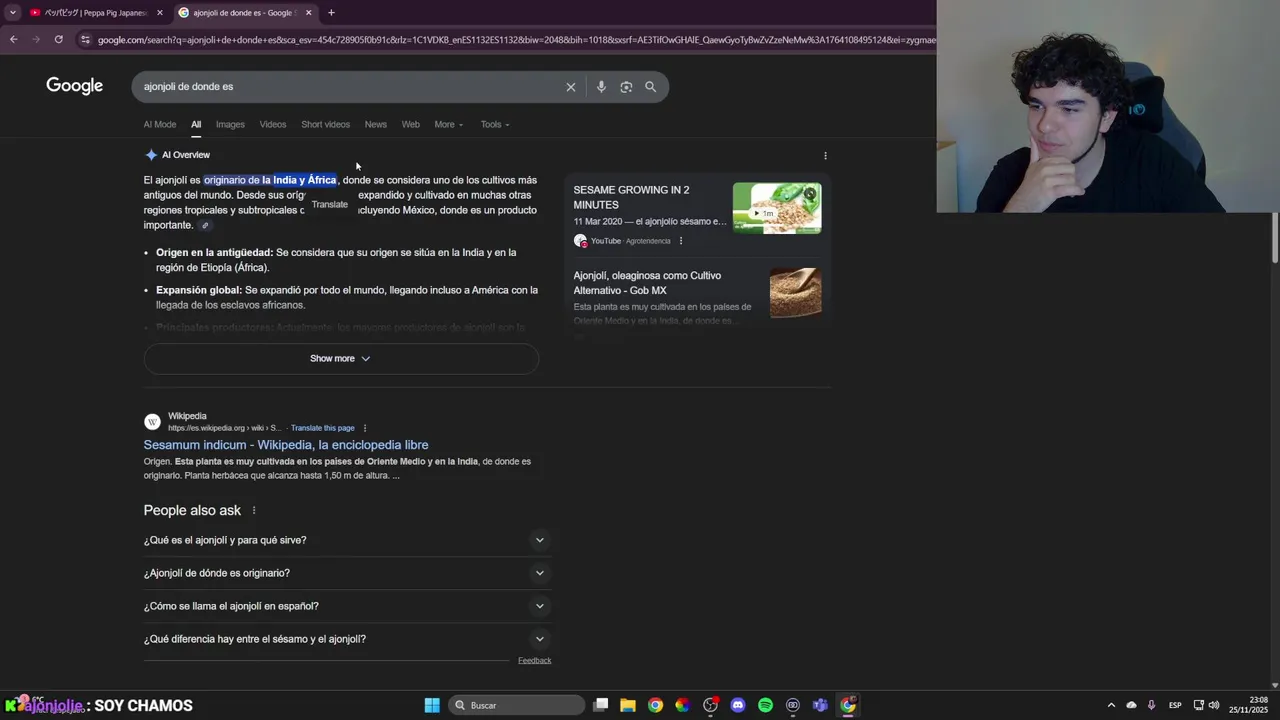
Task: Open Sesamum indicum Wikipedia result
Action: (286, 445)
